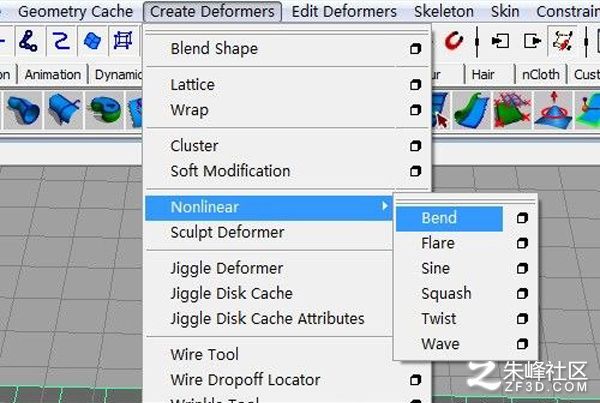This screenshot has width=600, height=403.
Task: Choose Squash from Nonlinear submenu
Action: click(446, 294)
